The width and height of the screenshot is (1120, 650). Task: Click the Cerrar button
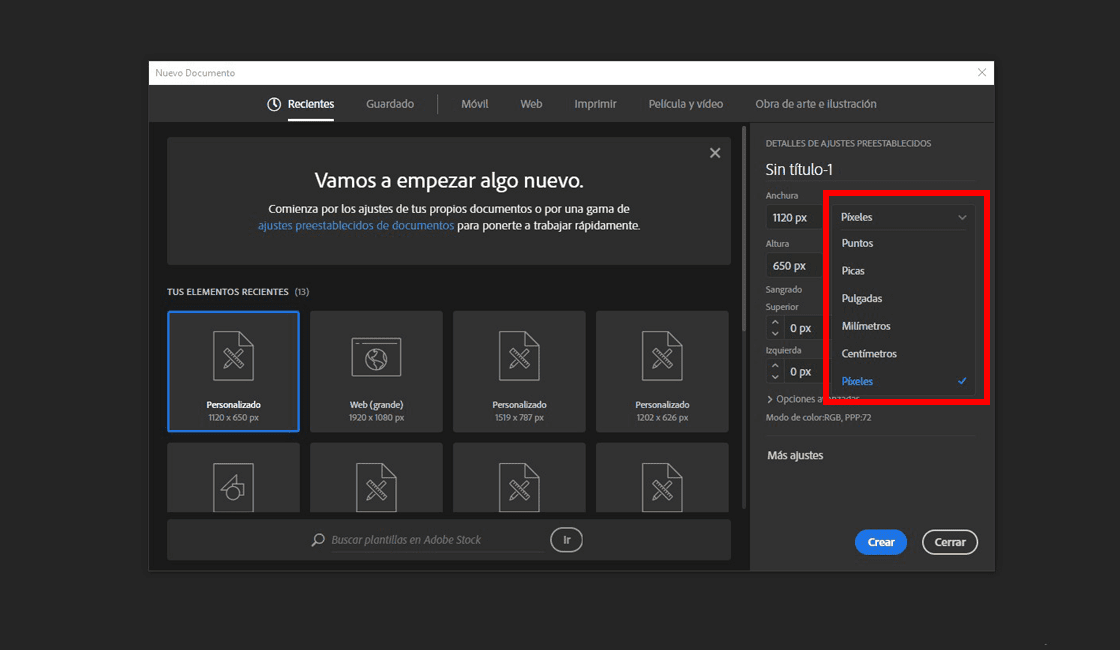coord(949,542)
